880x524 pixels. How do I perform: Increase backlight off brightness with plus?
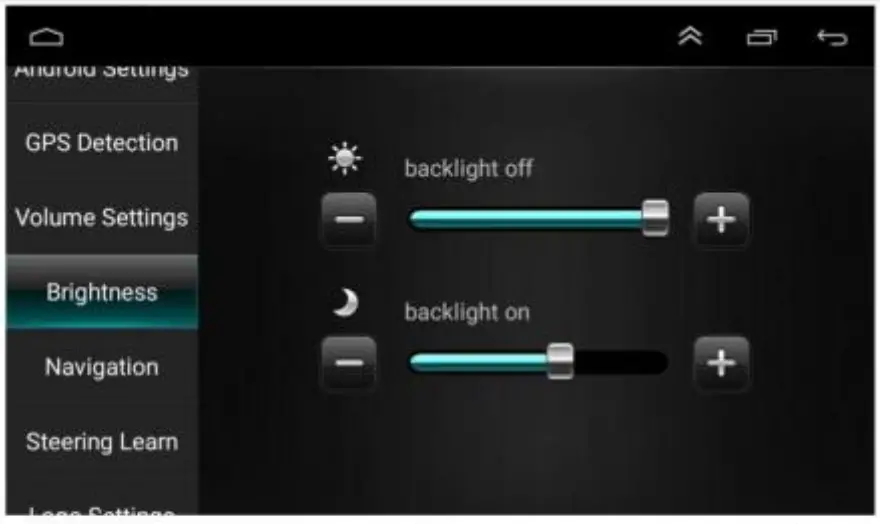tap(721, 219)
